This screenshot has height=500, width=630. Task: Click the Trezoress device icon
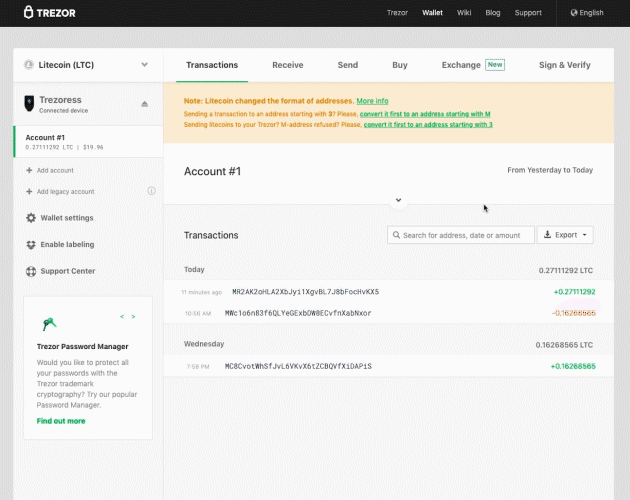29,104
